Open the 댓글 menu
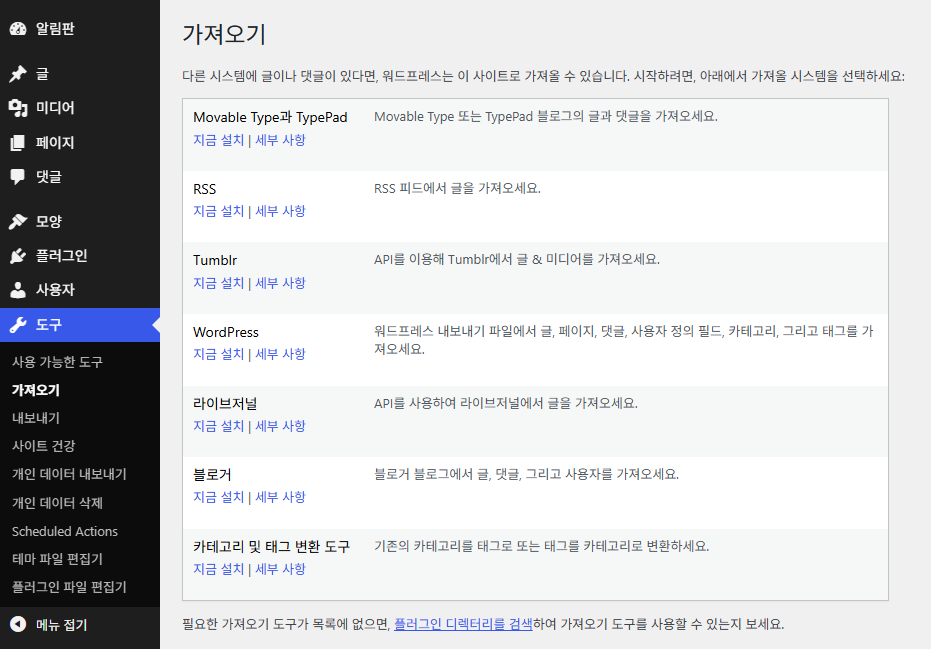Screen dimensions: 931x649 (x=49, y=176)
